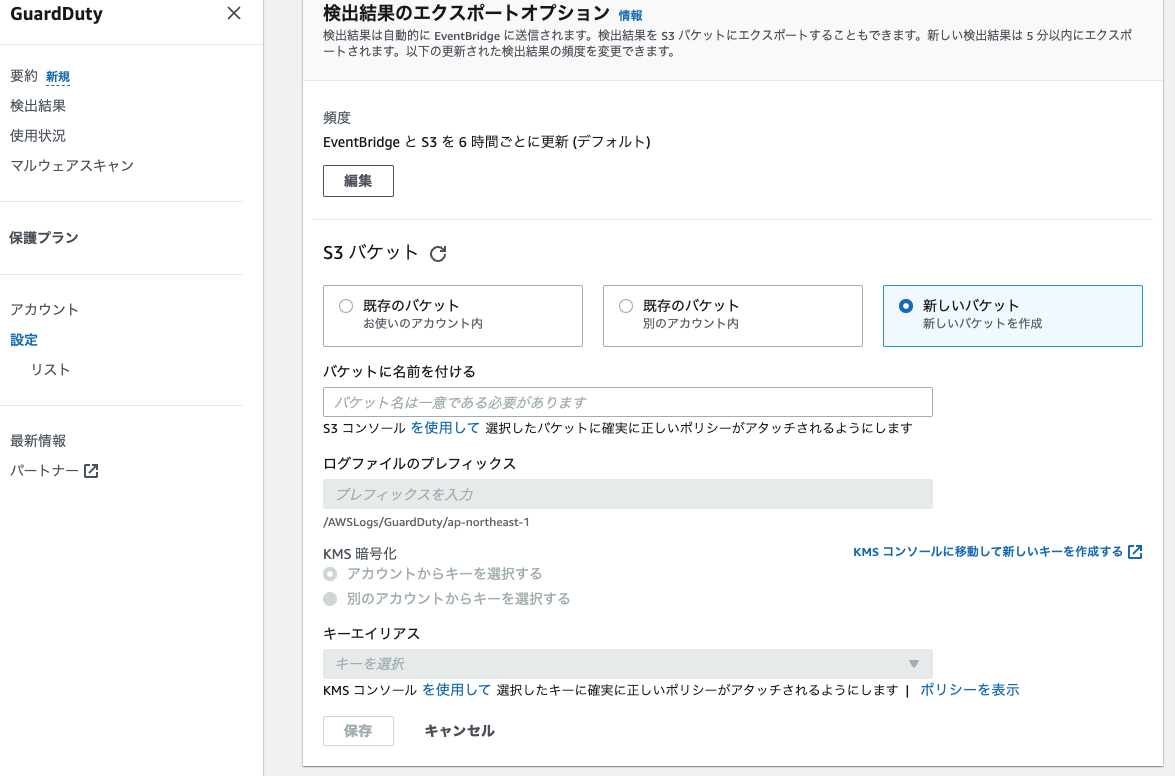Choose アカウントからキーを選択する radio
The image size is (1175, 776).
[330, 574]
